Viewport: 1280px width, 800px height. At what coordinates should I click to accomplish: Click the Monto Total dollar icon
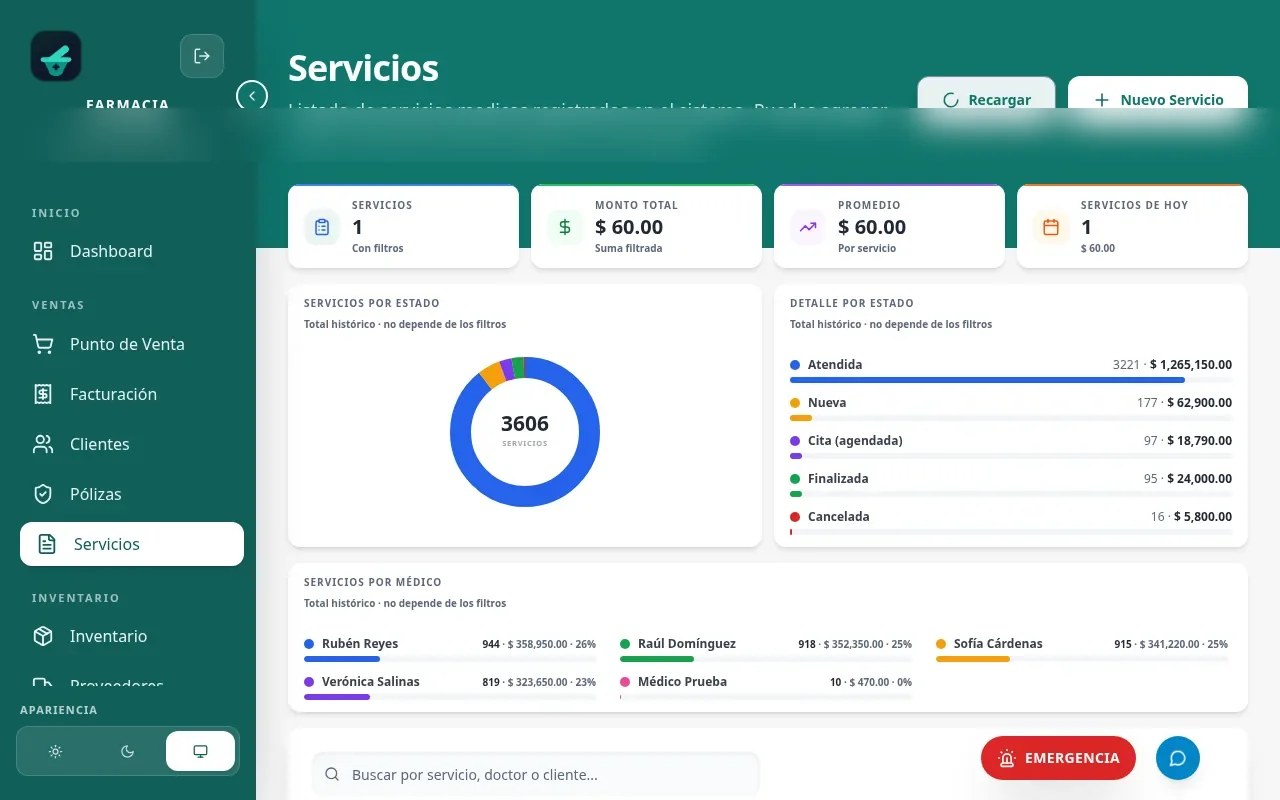[x=565, y=227]
